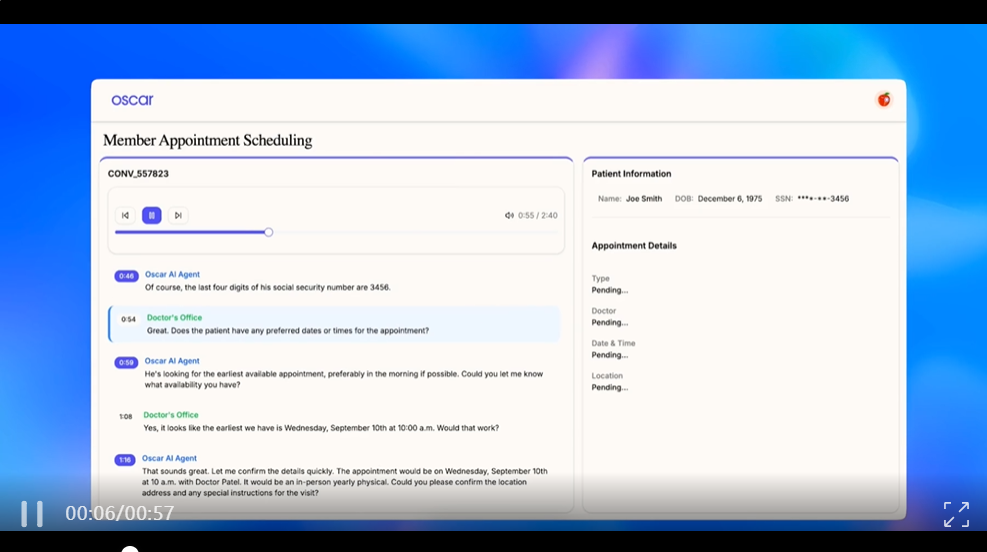Click the masked SSN value
987x552 pixels.
tap(823, 199)
